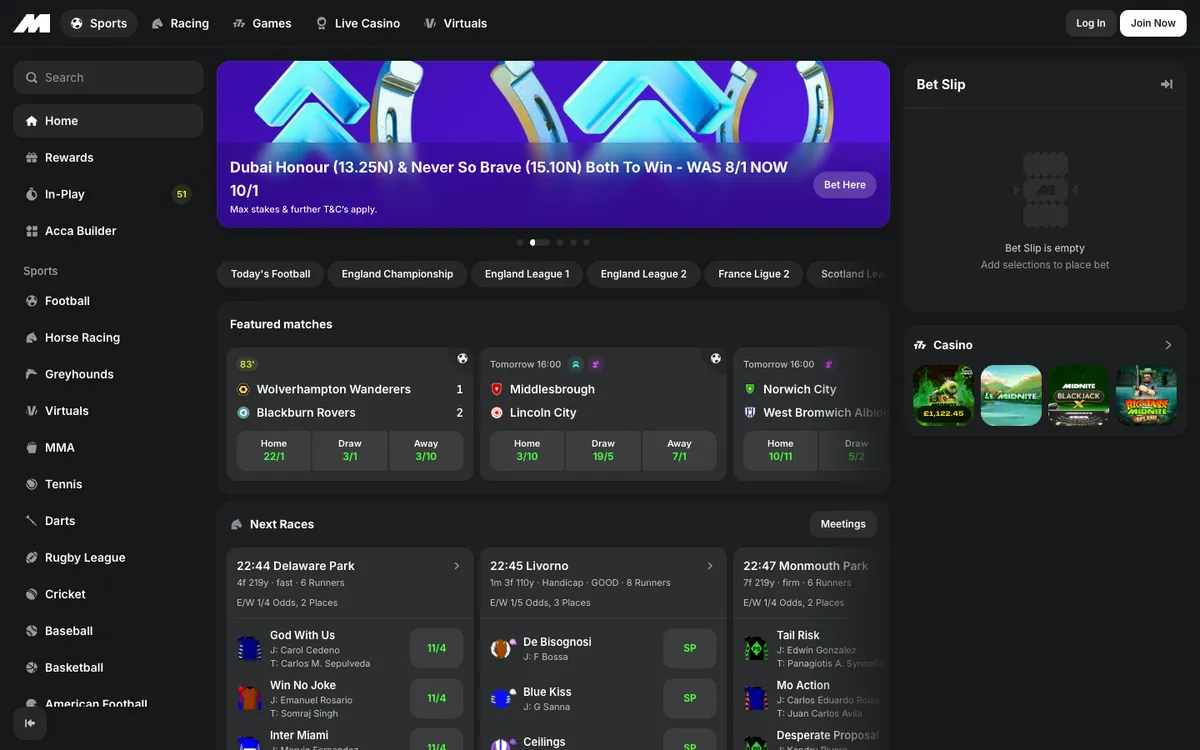The height and width of the screenshot is (750, 1200).
Task: Open the Big Bass Midnite game thumbnail
Action: tap(1146, 395)
